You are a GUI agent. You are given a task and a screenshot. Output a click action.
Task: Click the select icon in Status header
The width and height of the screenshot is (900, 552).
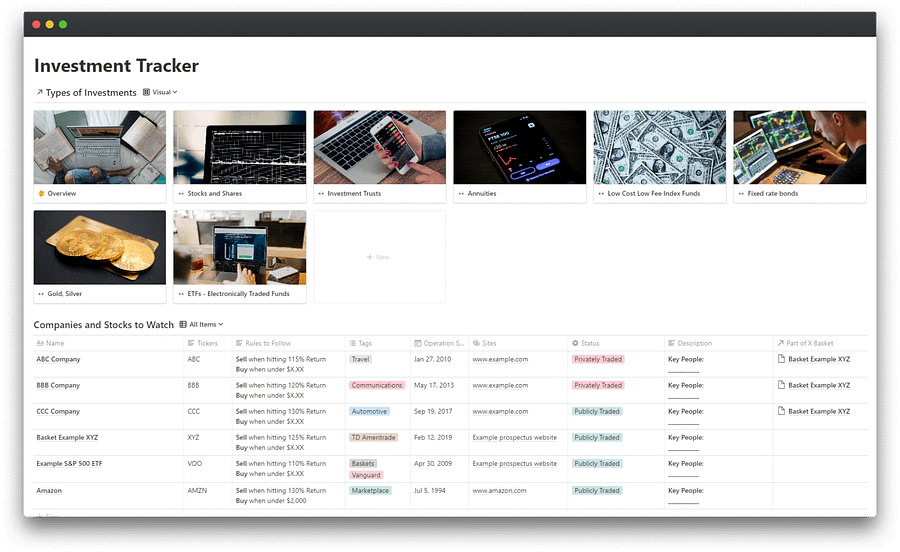tap(575, 343)
